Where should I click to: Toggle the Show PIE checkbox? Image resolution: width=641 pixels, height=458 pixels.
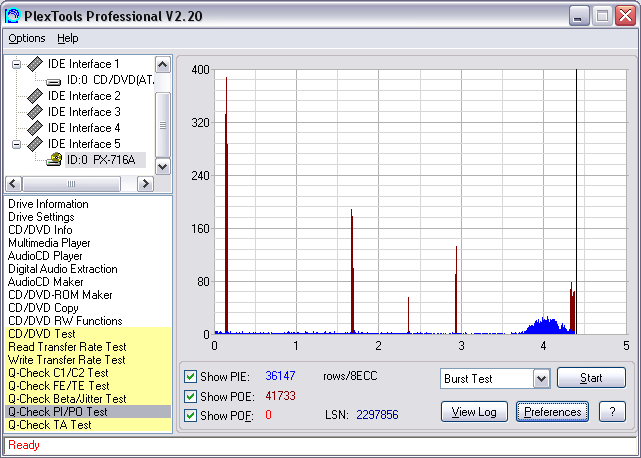190,376
